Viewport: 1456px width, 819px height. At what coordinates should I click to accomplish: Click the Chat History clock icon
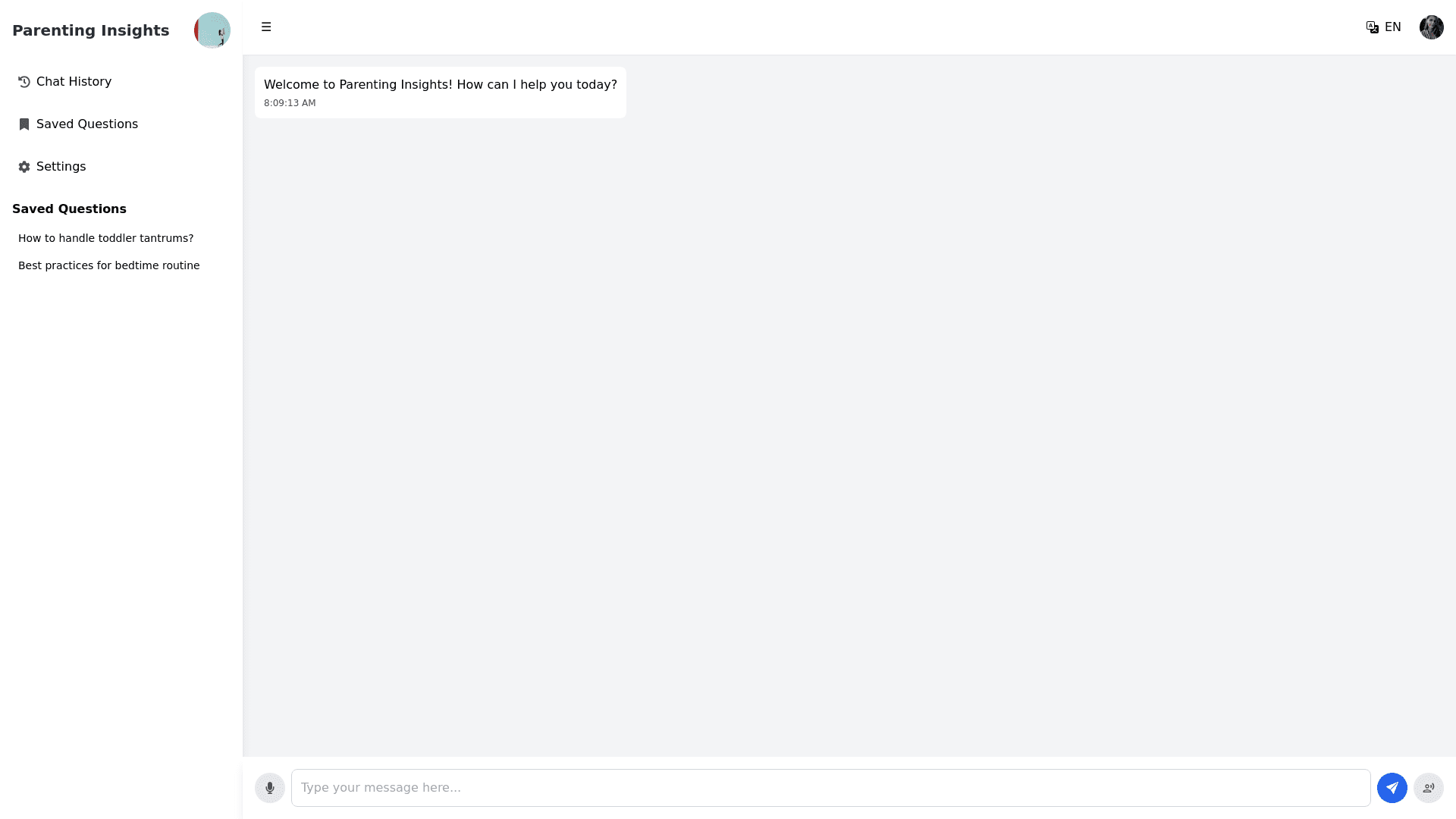coord(24,82)
